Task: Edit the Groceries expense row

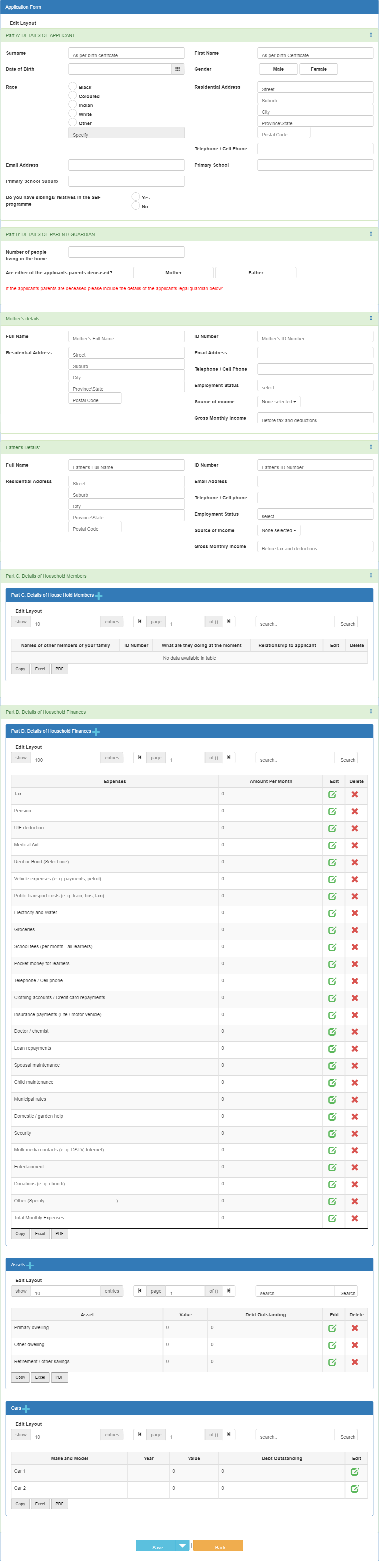Action: pyautogui.click(x=333, y=930)
